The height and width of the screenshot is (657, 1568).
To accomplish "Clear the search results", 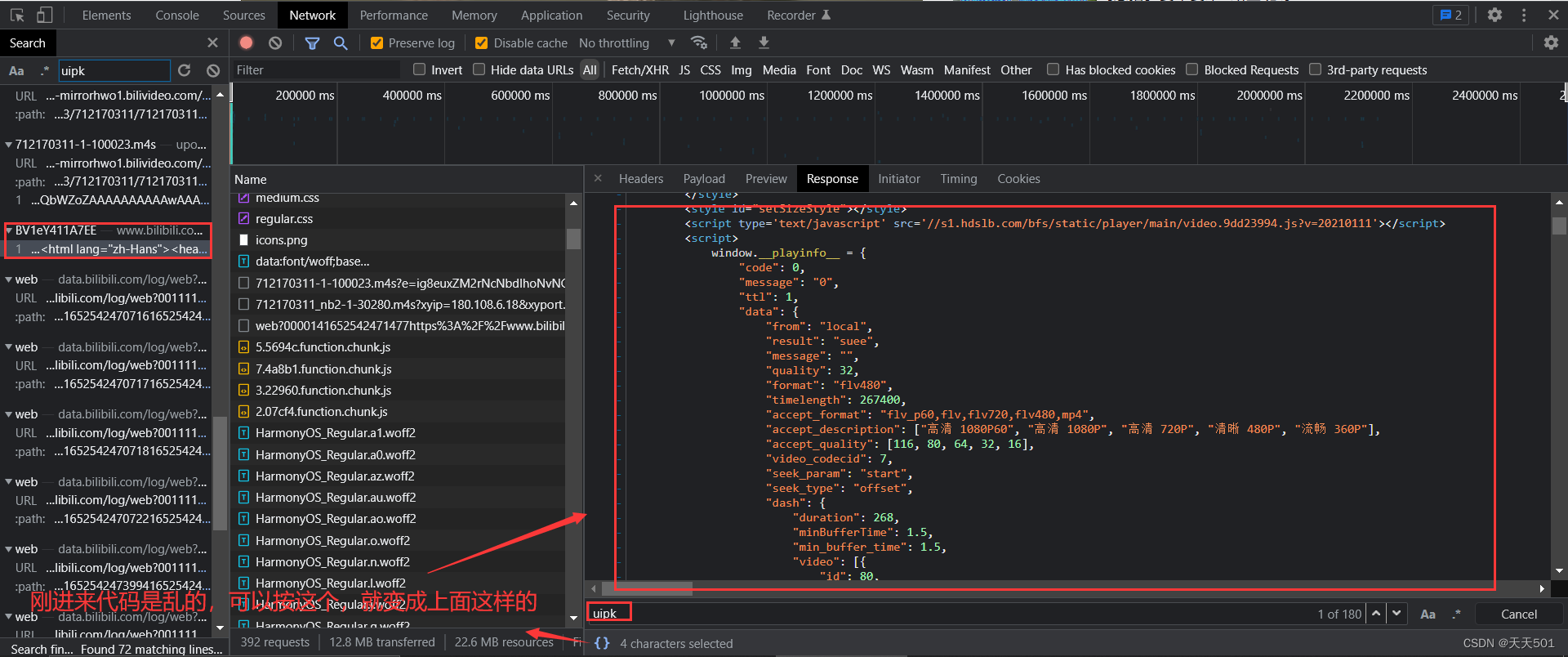I will 213,70.
